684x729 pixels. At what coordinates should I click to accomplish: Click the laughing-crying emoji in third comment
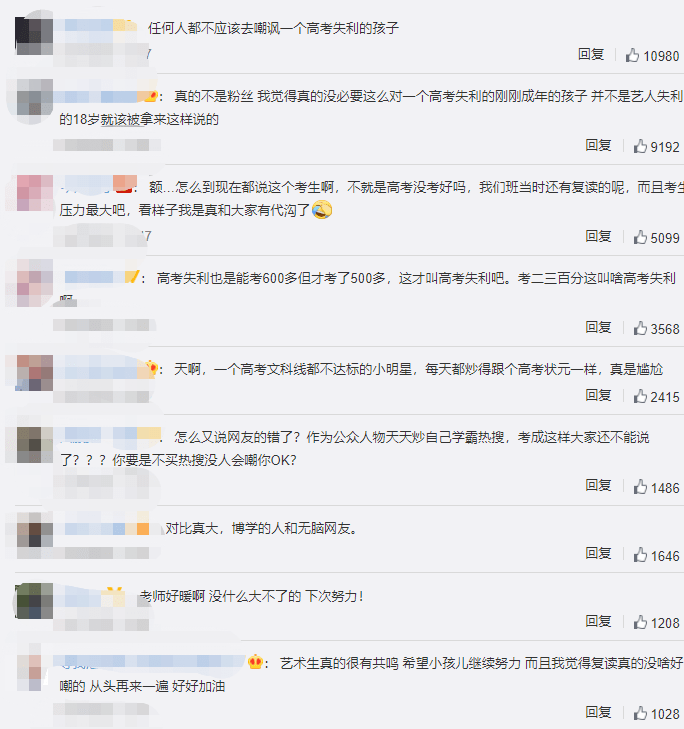(322, 210)
